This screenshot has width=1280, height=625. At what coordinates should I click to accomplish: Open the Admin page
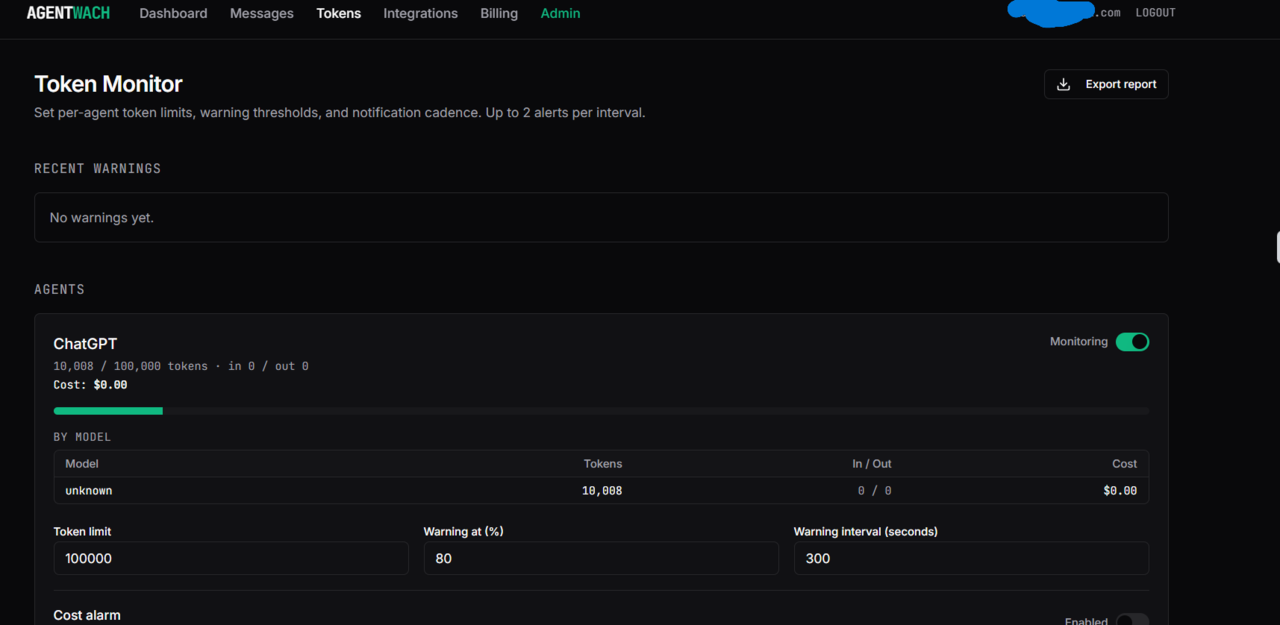point(560,13)
